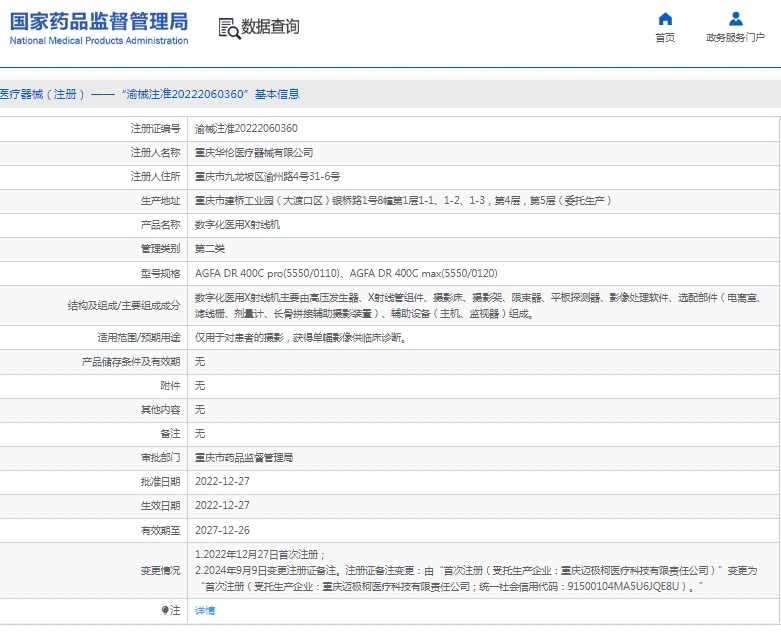Click the 首页 text label
The height and width of the screenshot is (632, 781).
coord(665,38)
